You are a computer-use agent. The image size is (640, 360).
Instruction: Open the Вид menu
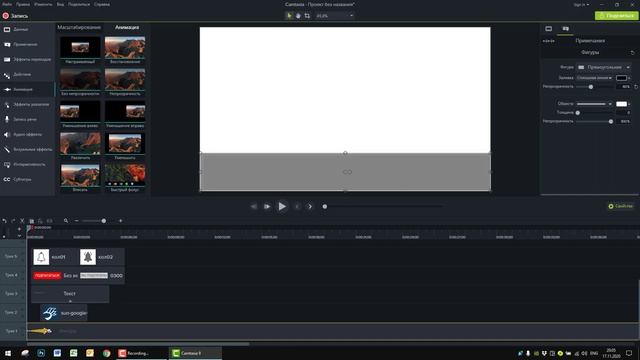coord(60,4)
